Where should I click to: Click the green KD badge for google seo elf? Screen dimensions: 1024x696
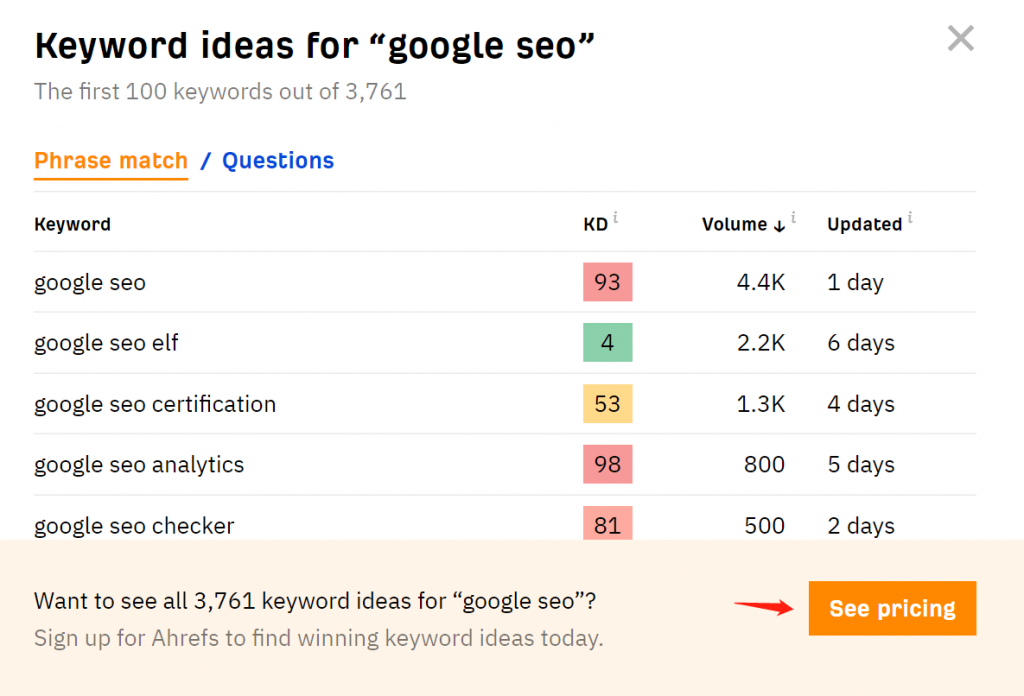607,343
